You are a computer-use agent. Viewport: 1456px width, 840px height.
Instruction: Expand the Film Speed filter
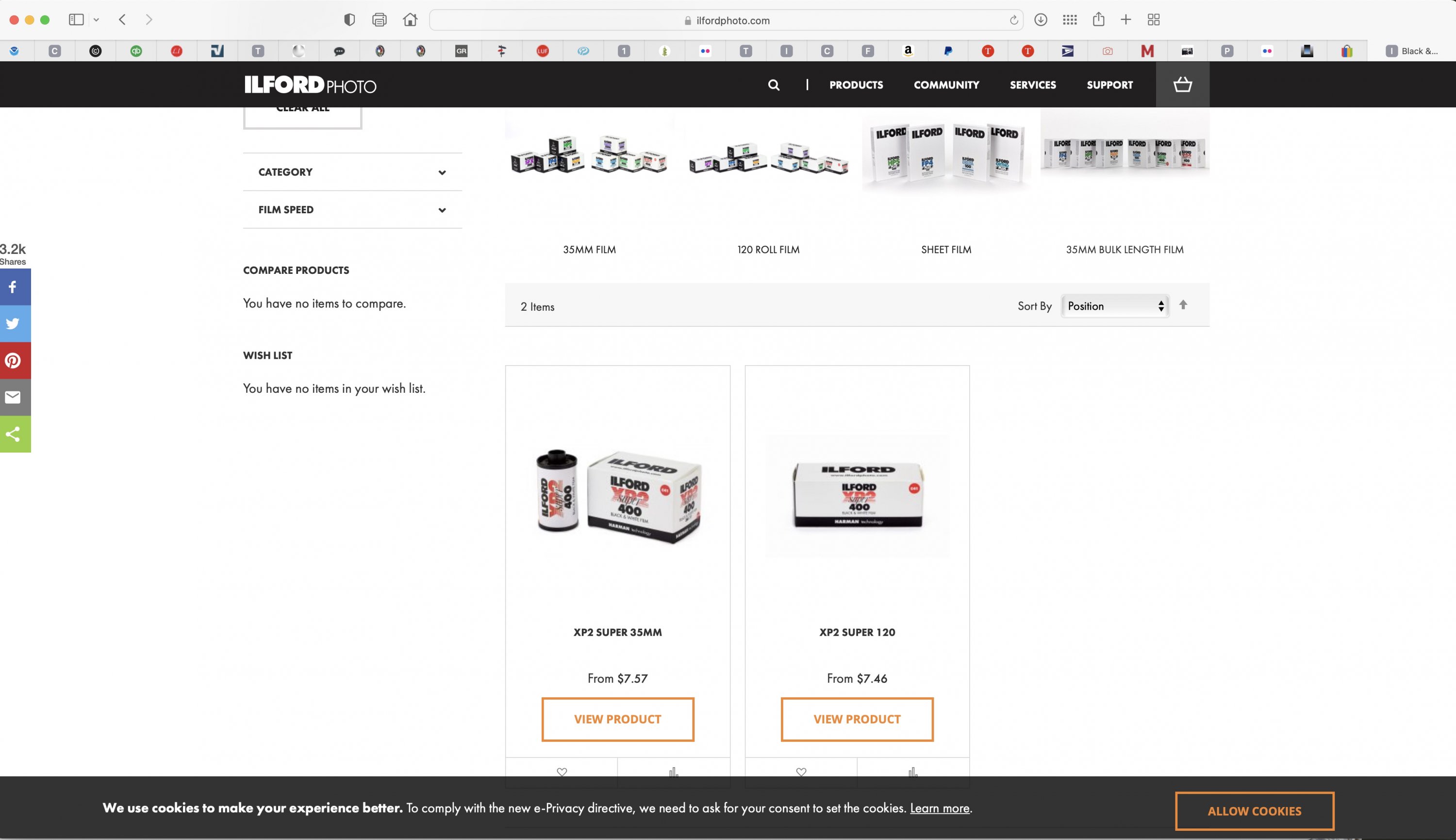(352, 209)
